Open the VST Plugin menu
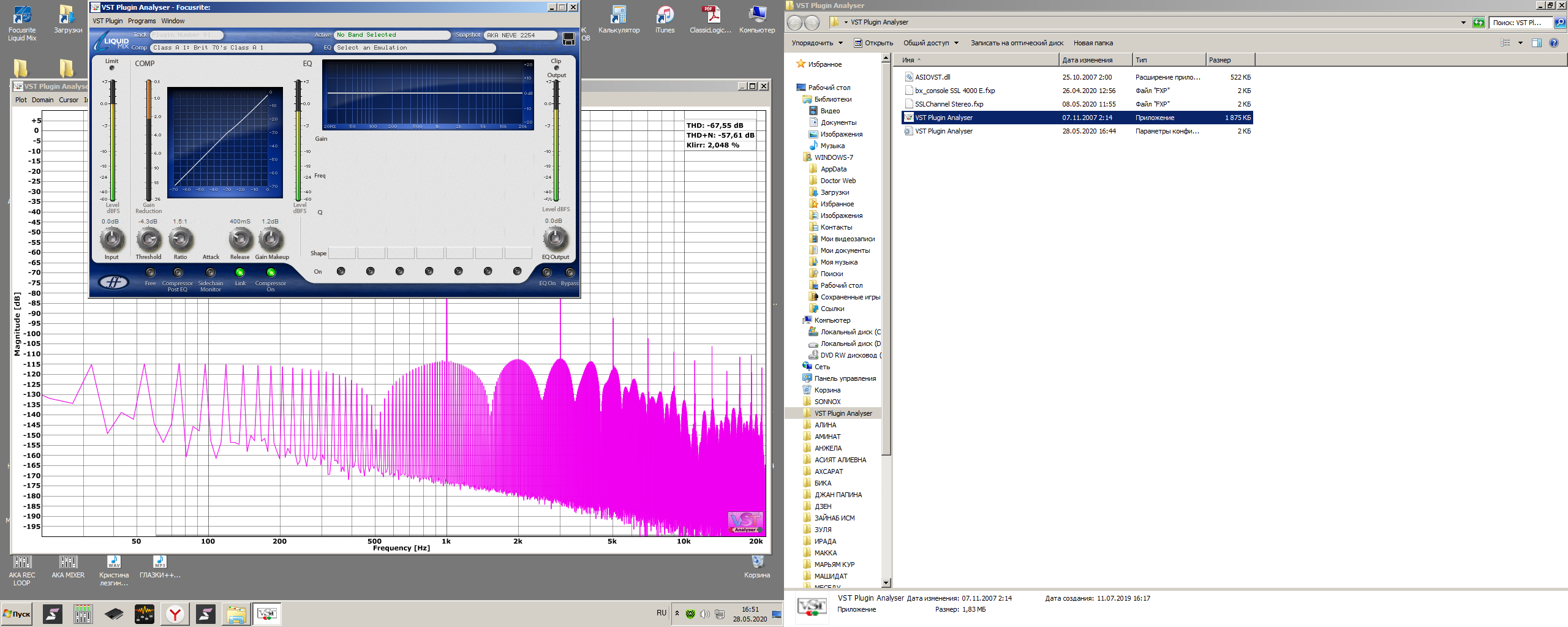The width and height of the screenshot is (1568, 627). pyautogui.click(x=108, y=21)
